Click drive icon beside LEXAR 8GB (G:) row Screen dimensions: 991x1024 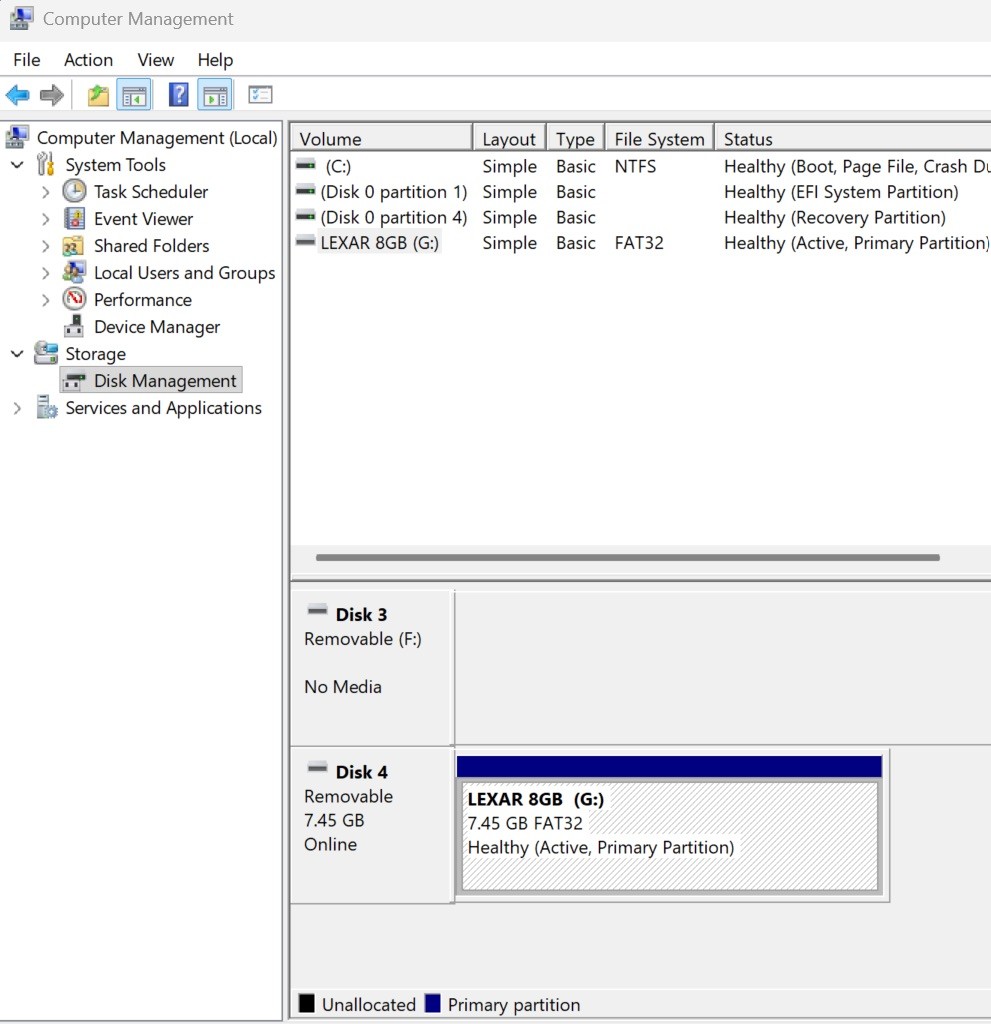[x=305, y=242]
